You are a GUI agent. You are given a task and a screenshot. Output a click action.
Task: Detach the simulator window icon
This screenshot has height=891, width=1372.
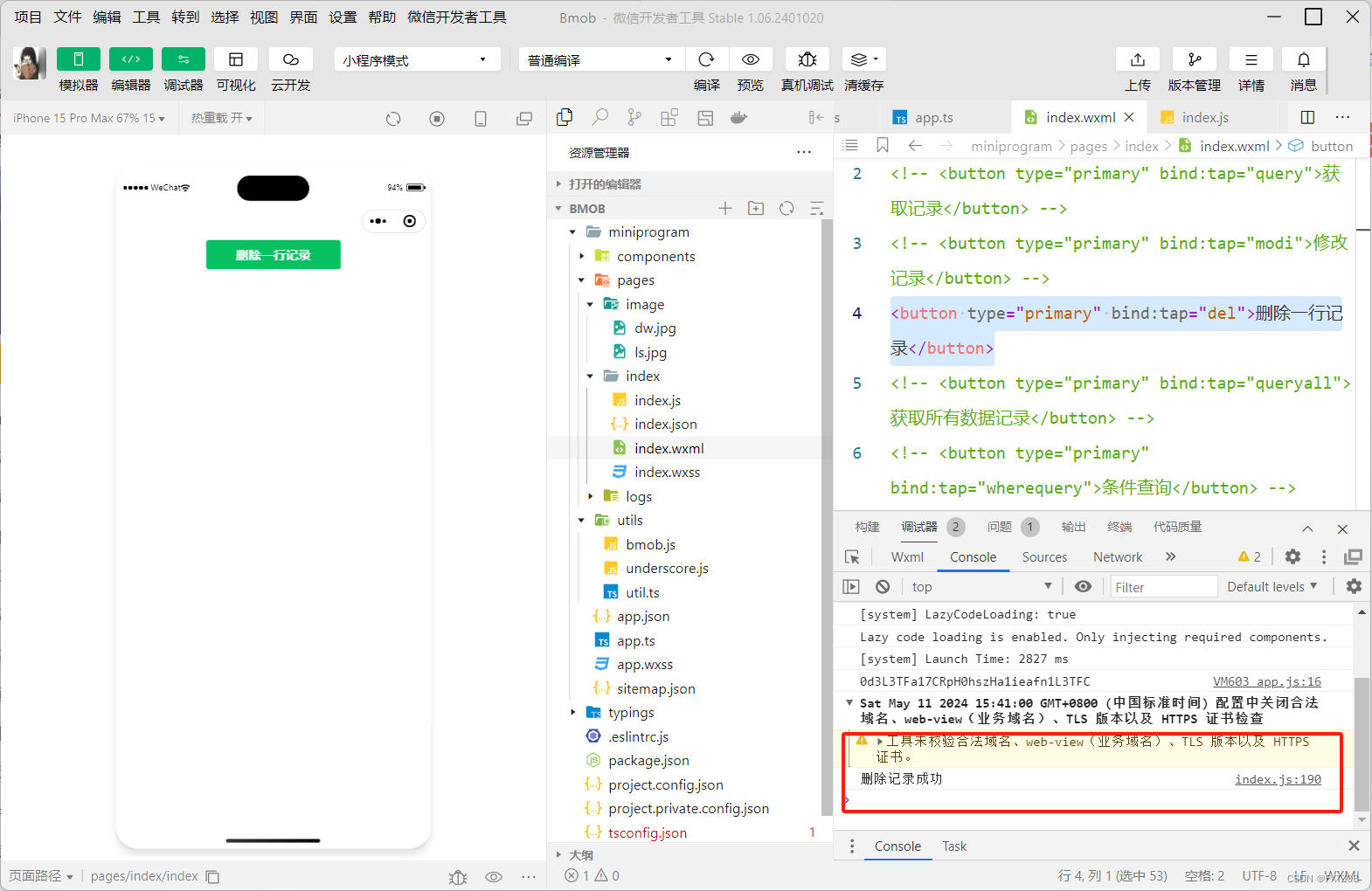tap(524, 119)
